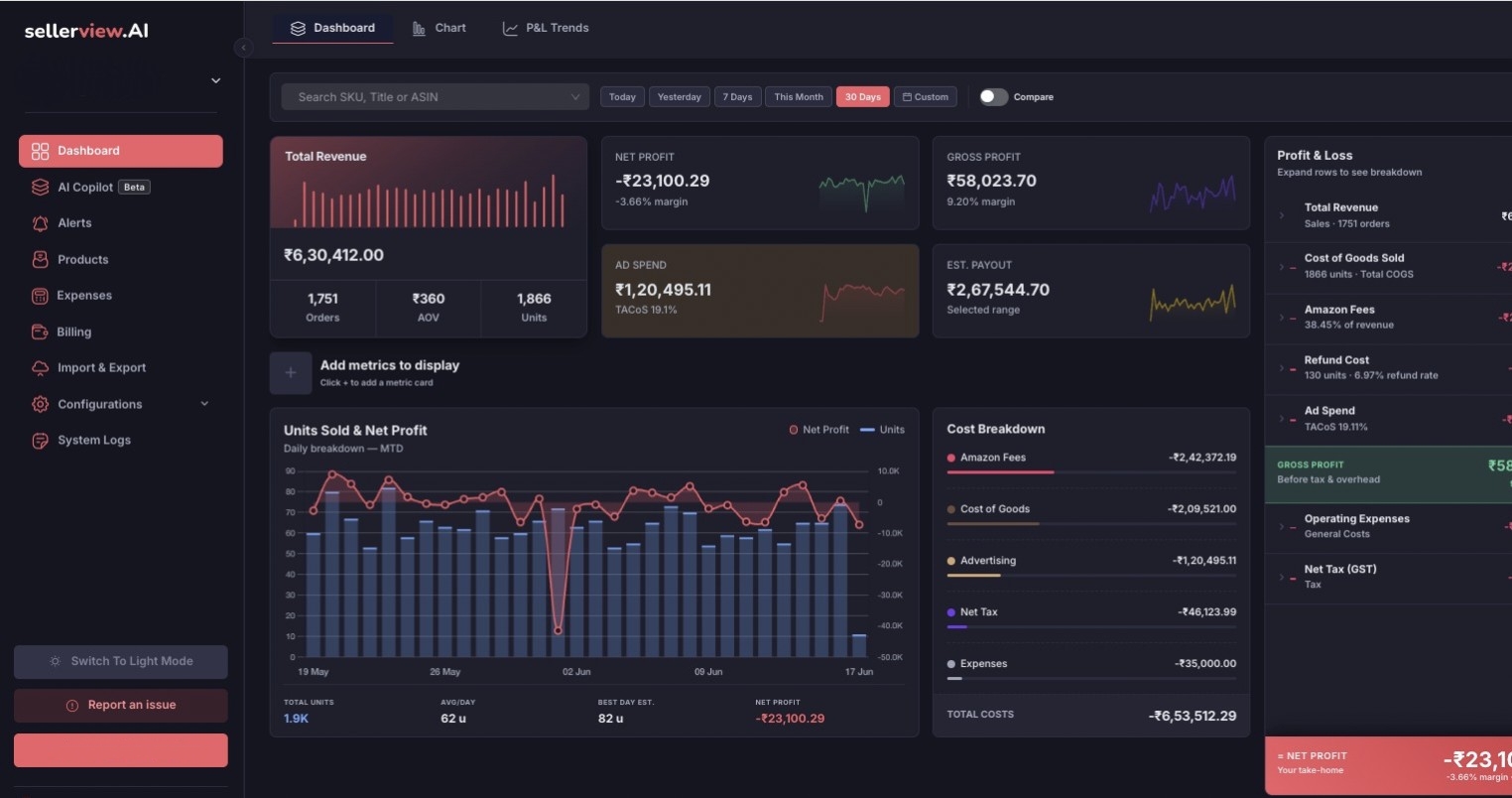
Task: Open Products using its sidebar icon
Action: 40,259
